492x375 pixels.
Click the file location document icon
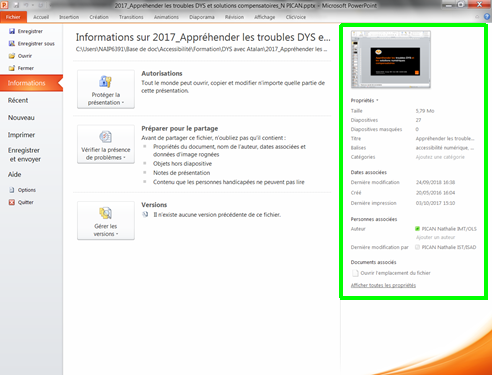point(355,273)
